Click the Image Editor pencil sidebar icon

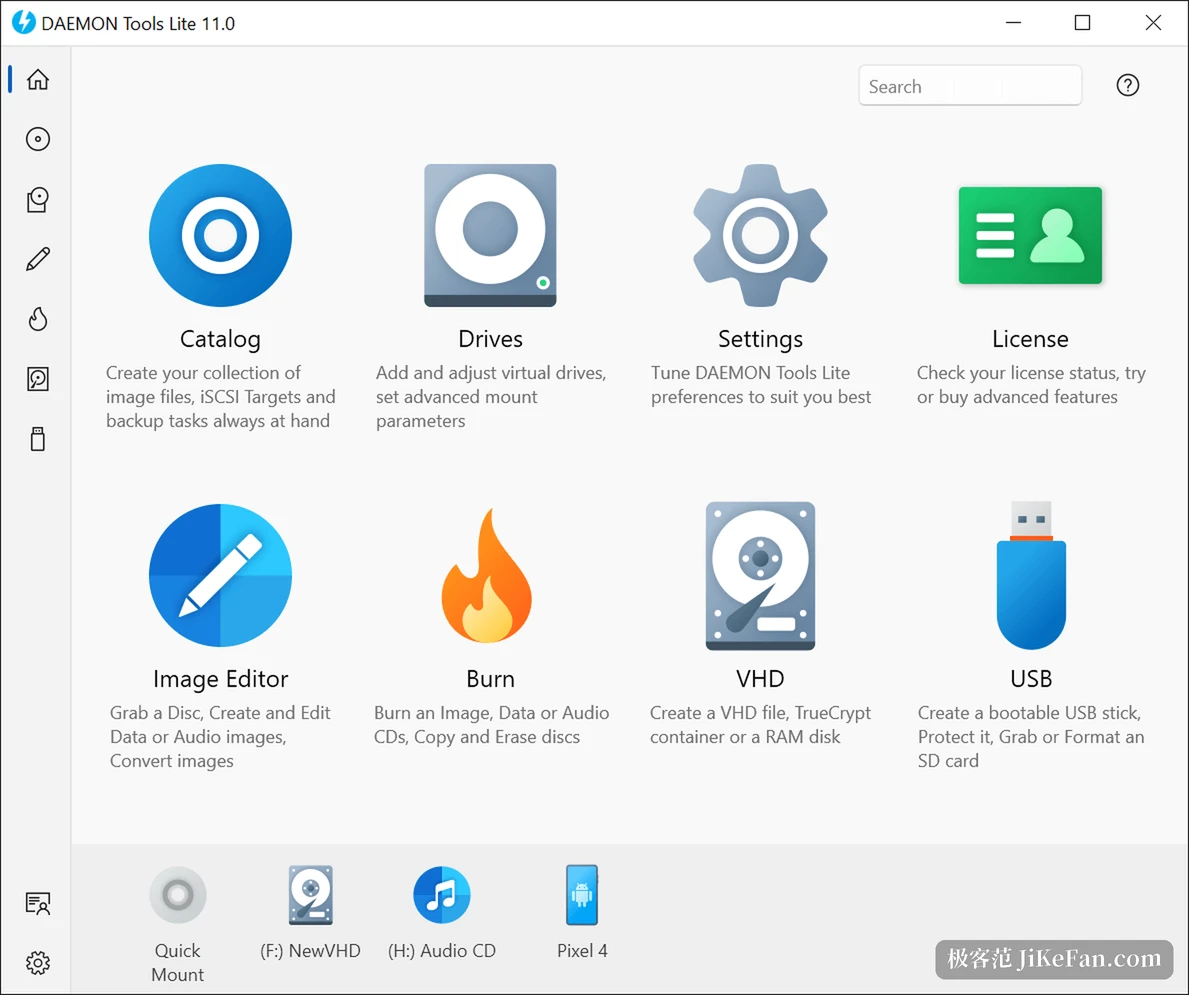(38, 259)
